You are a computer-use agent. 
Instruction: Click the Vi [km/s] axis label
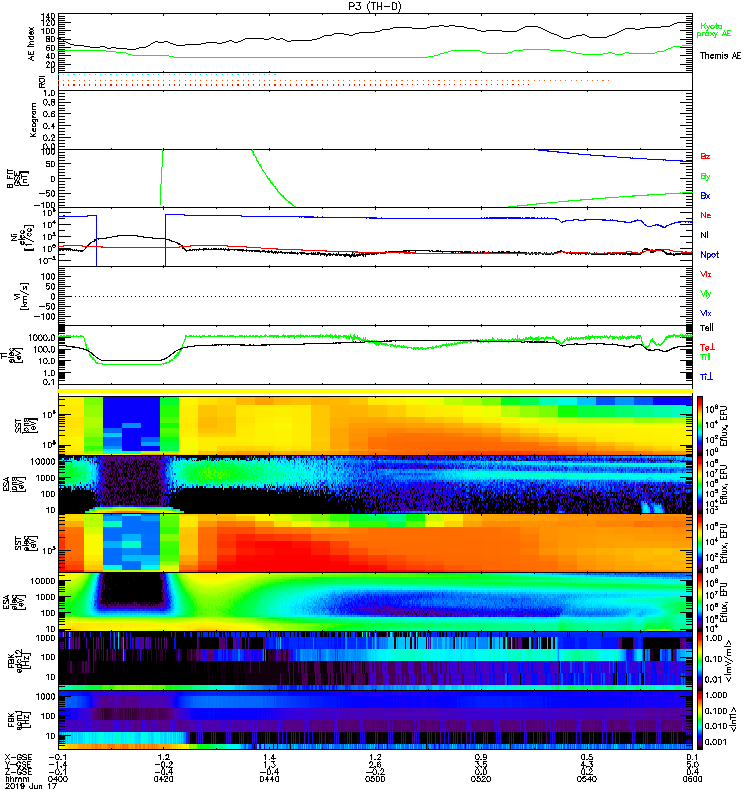click(23, 296)
